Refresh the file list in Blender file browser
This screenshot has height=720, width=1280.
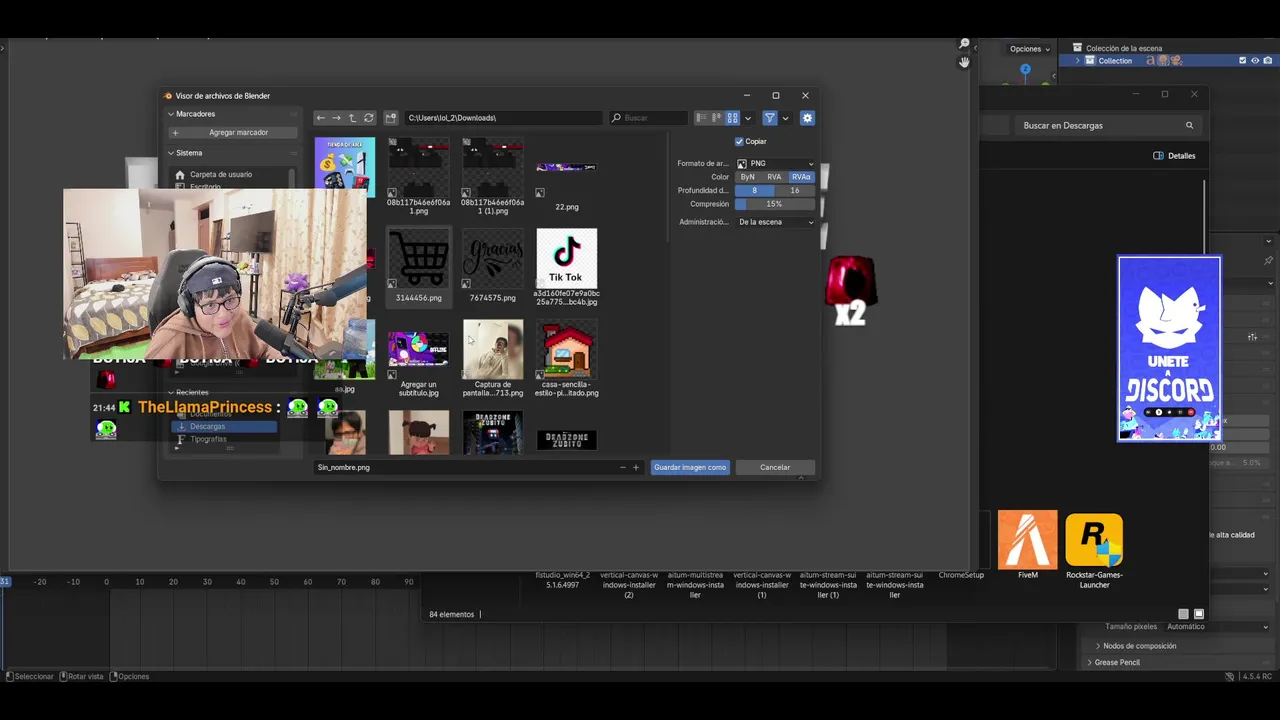[368, 118]
